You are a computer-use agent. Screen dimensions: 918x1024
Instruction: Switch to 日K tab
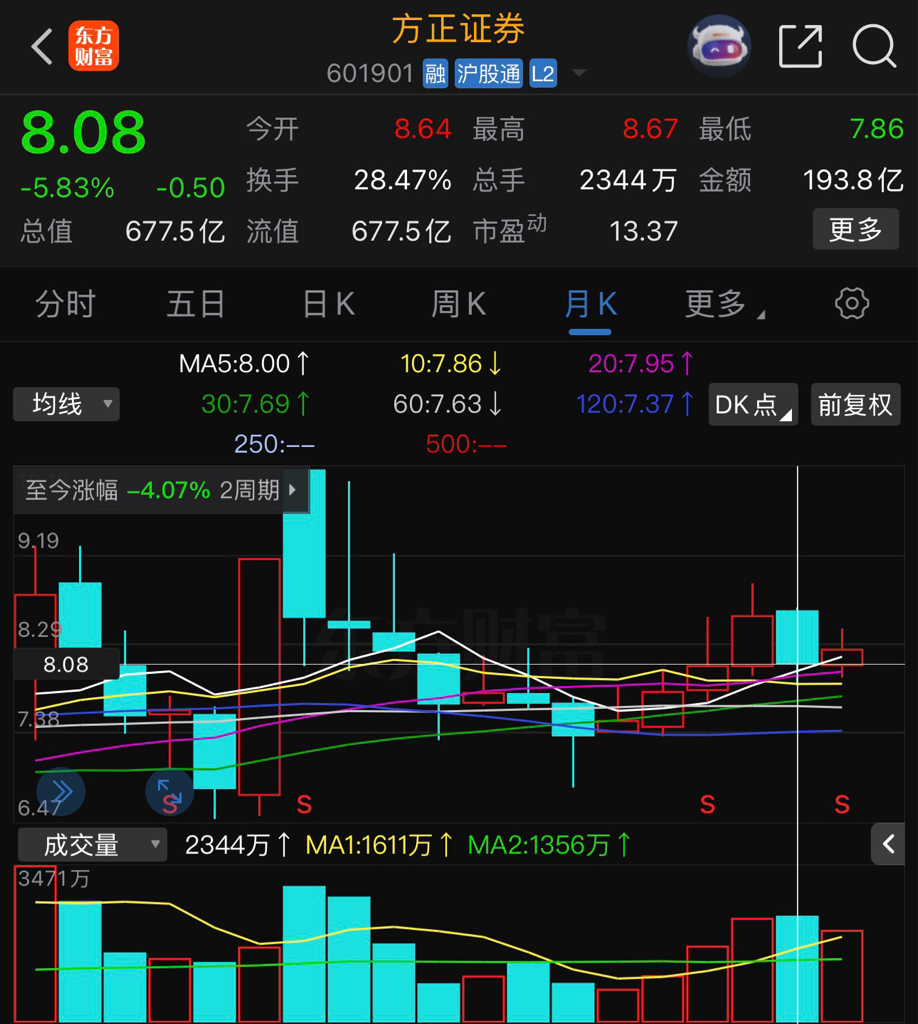[328, 304]
